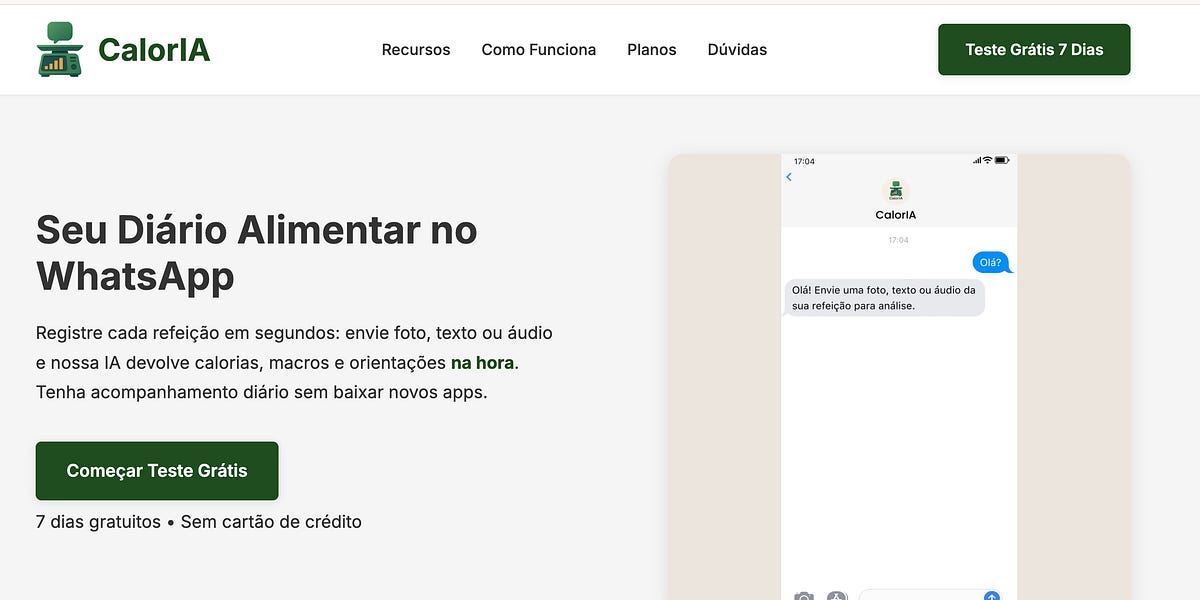Screen dimensions: 1200x600
Task: Tap the back chevron in the phone chat
Action: (x=789, y=177)
